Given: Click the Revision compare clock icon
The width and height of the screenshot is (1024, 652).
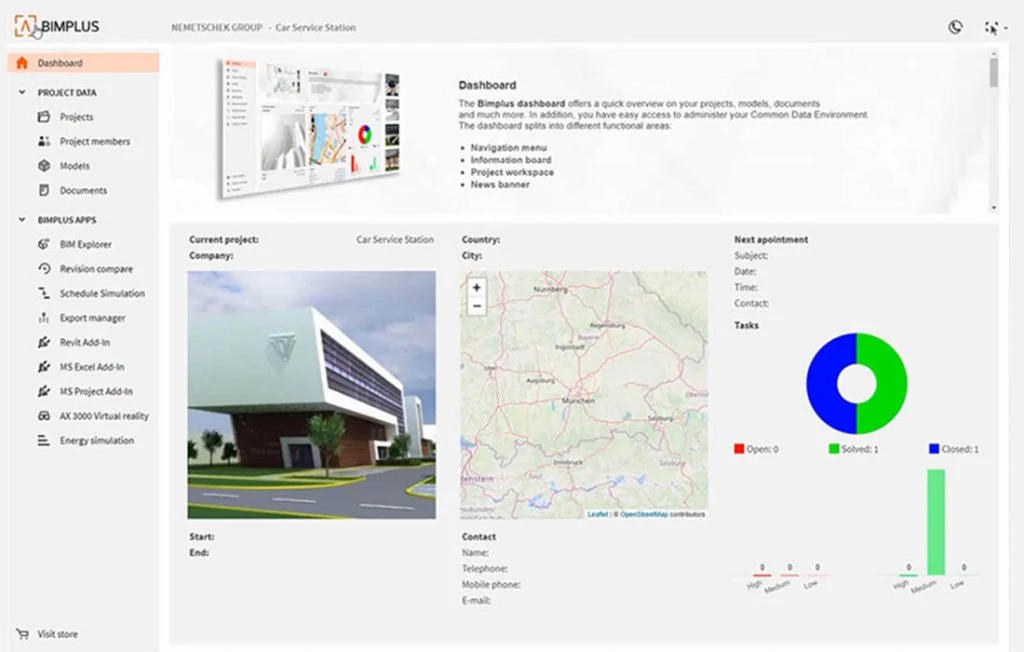Looking at the screenshot, I should [x=44, y=269].
